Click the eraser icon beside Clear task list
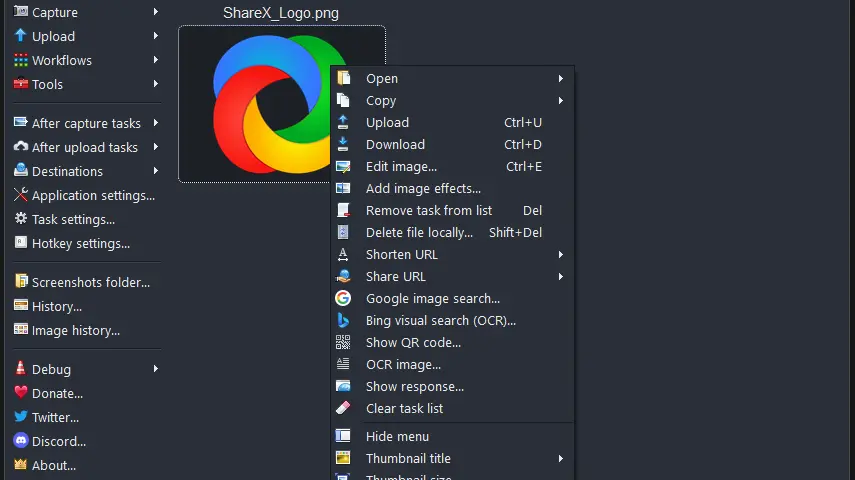Image resolution: width=855 pixels, height=480 pixels. pos(343,407)
